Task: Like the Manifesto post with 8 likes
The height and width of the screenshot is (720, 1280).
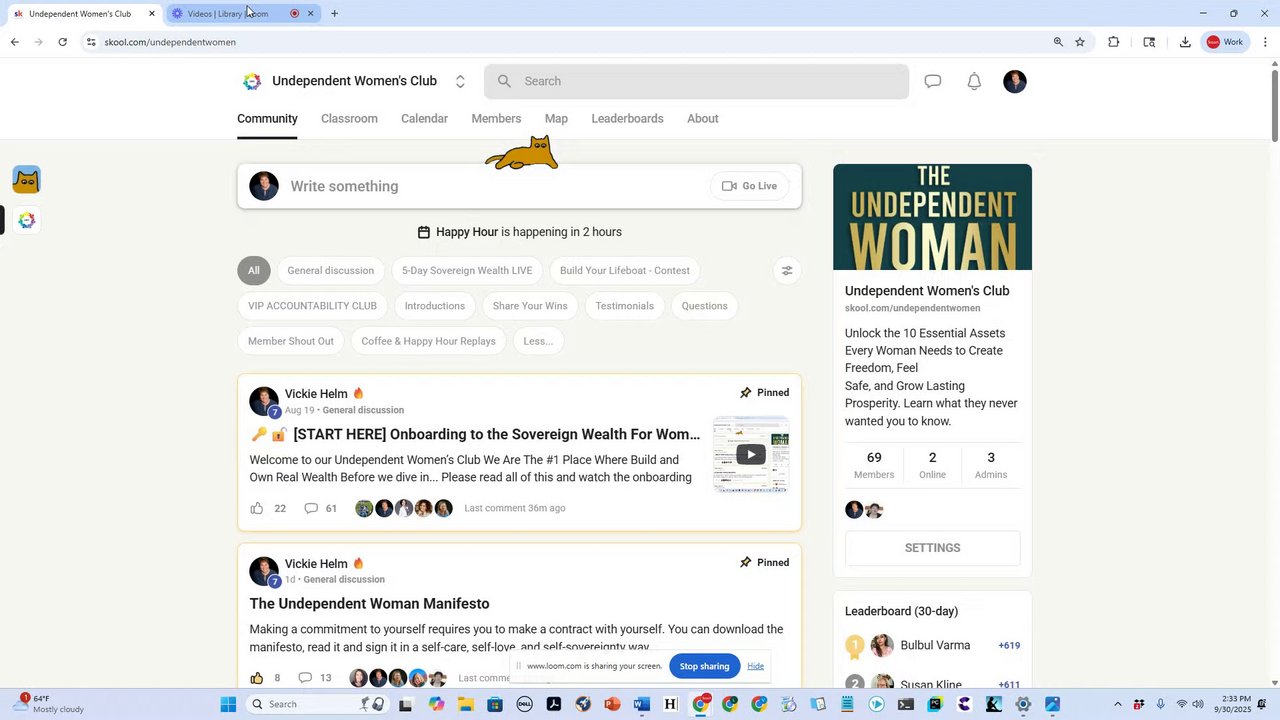Action: (x=257, y=678)
